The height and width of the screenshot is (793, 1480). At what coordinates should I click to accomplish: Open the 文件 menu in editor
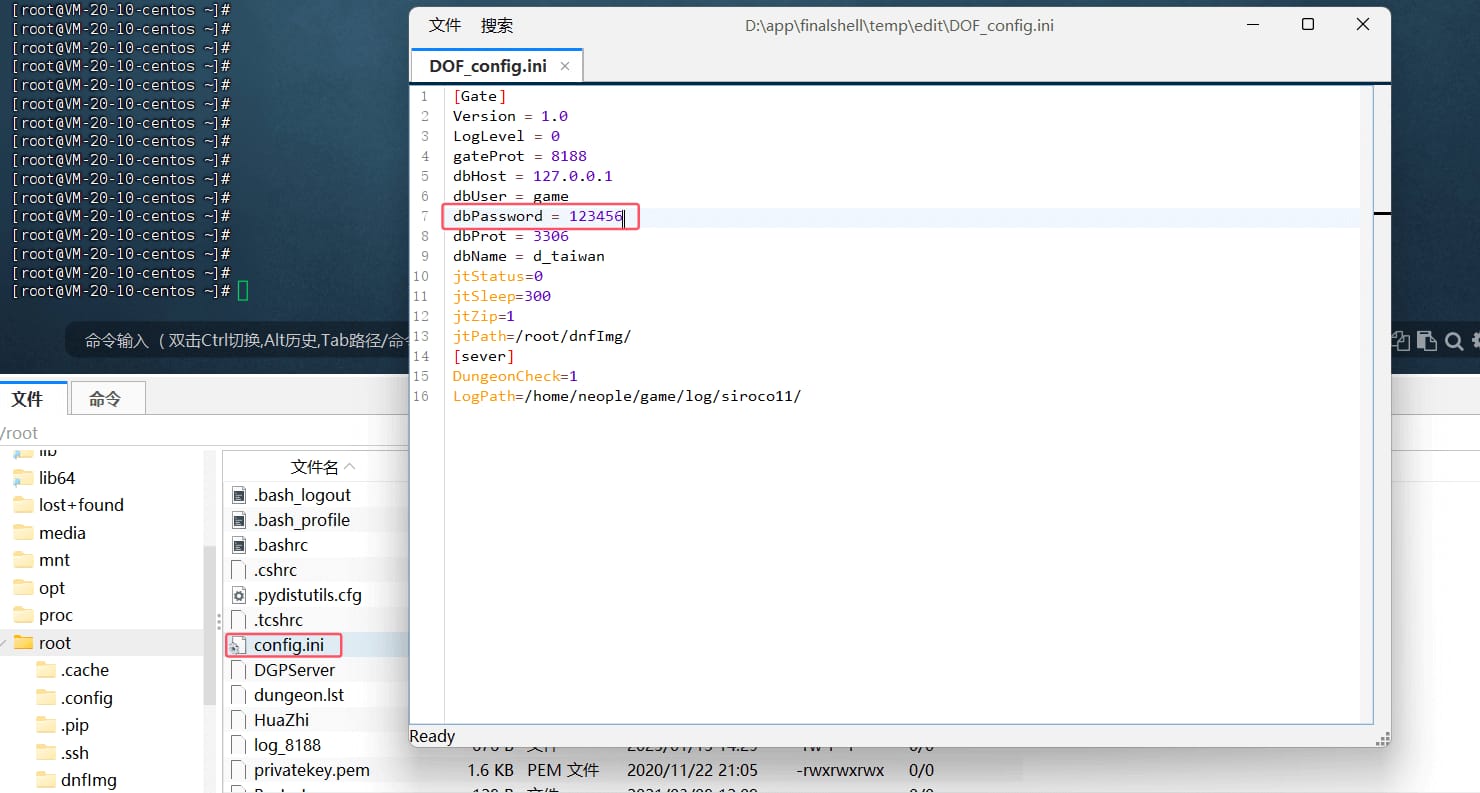click(445, 25)
